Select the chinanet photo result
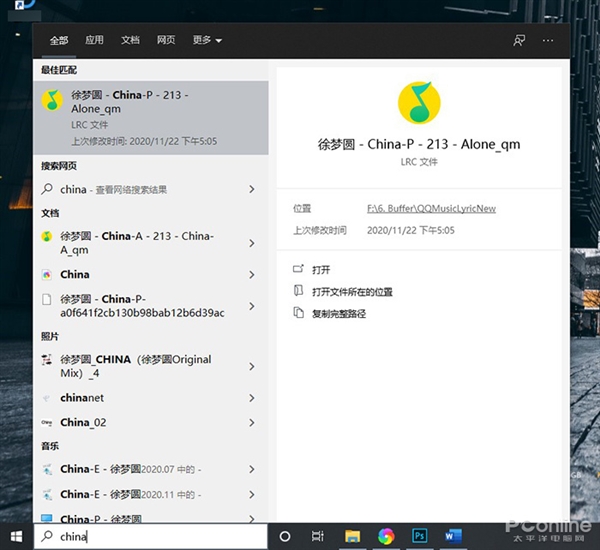This screenshot has width=600, height=550. click(151, 398)
